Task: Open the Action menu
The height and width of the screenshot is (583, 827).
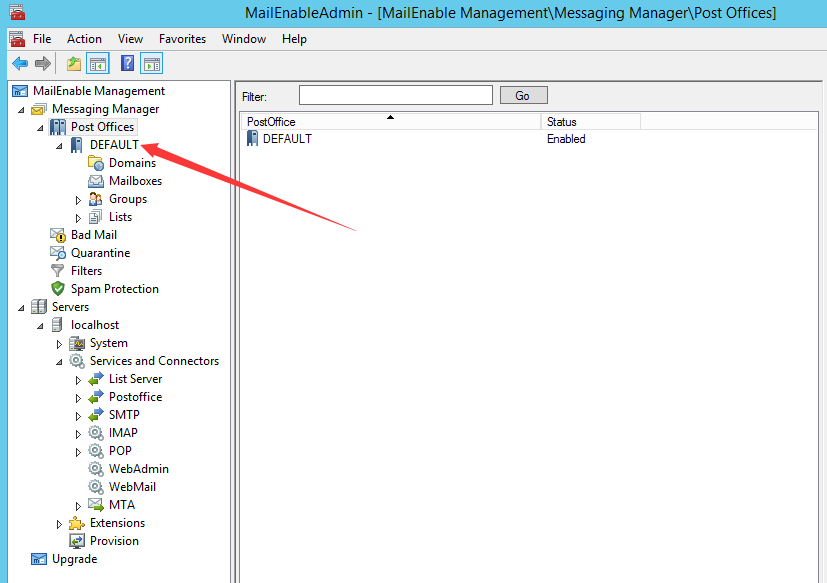Action: click(84, 39)
